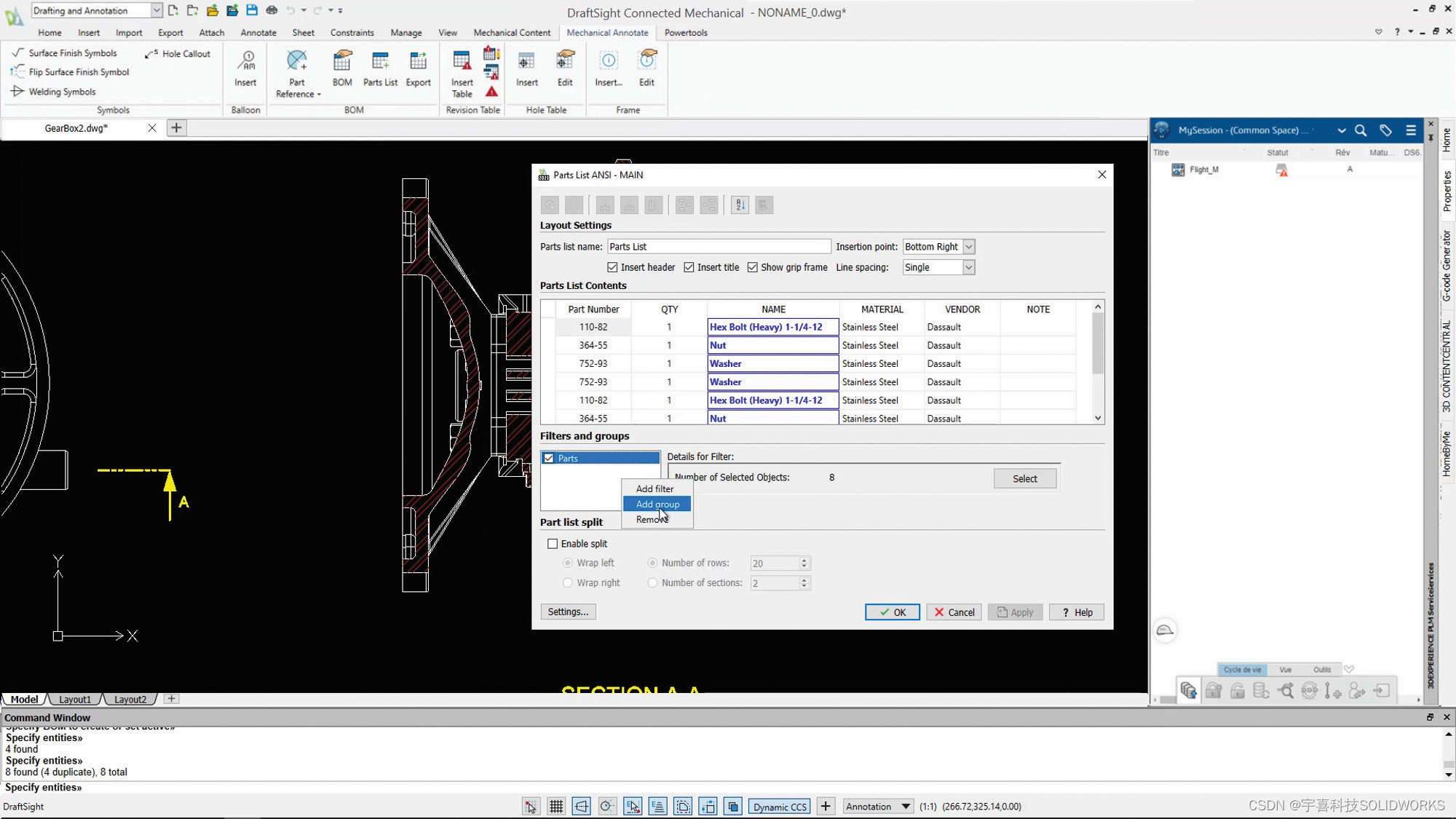The width and height of the screenshot is (1456, 819).
Task: Select the Parts List tool in the ribbon
Action: click(x=379, y=69)
